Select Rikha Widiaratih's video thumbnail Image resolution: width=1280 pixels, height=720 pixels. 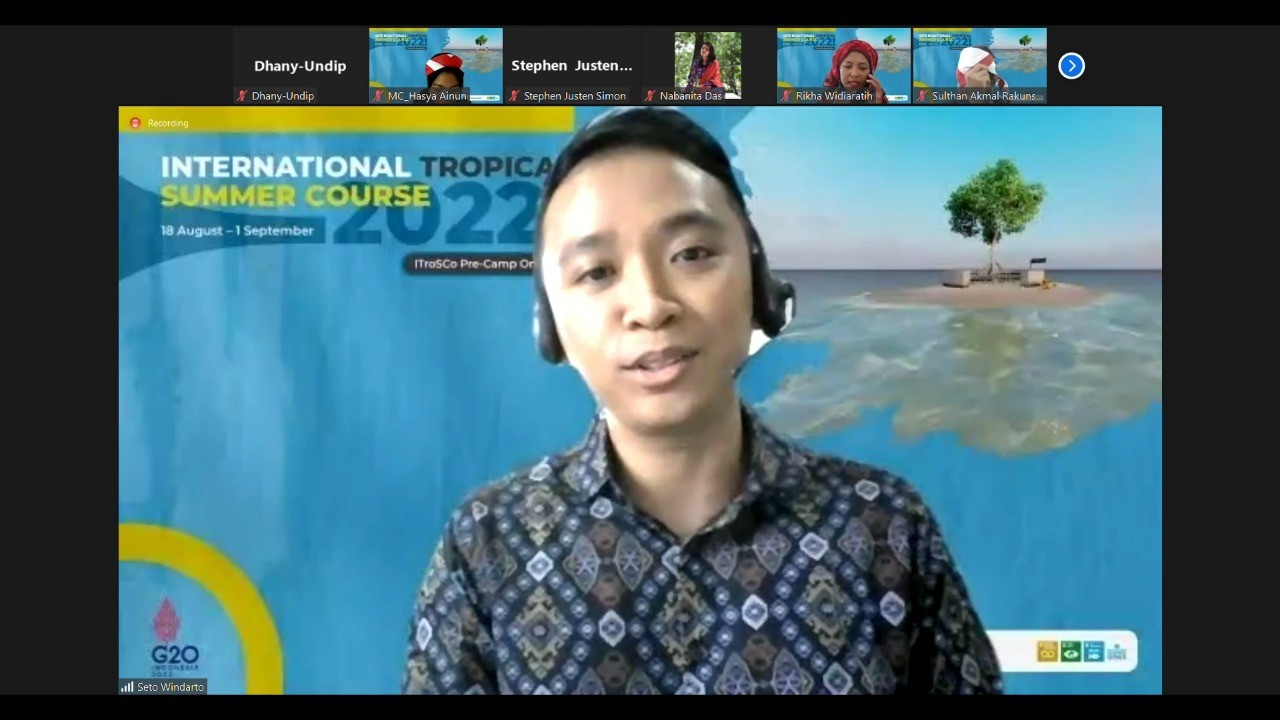[844, 60]
